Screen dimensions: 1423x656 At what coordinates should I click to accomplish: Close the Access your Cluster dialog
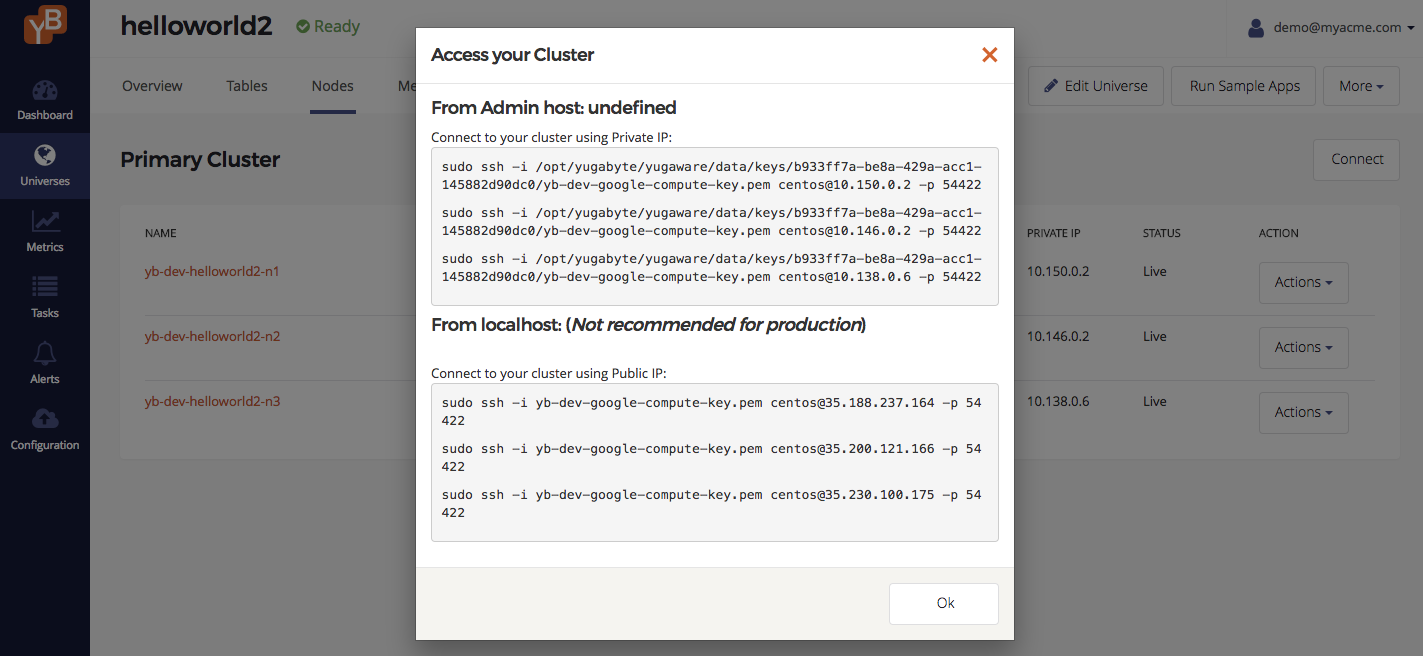pos(990,55)
